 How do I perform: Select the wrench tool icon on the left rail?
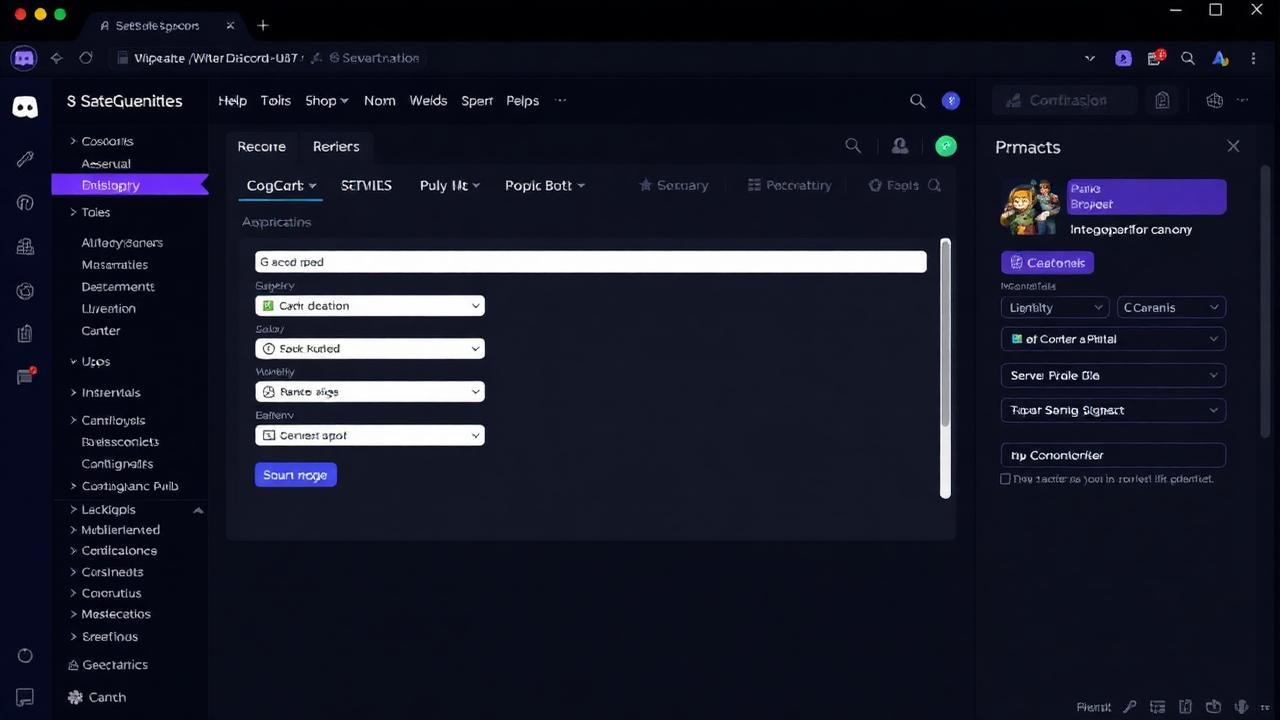pyautogui.click(x=24, y=158)
